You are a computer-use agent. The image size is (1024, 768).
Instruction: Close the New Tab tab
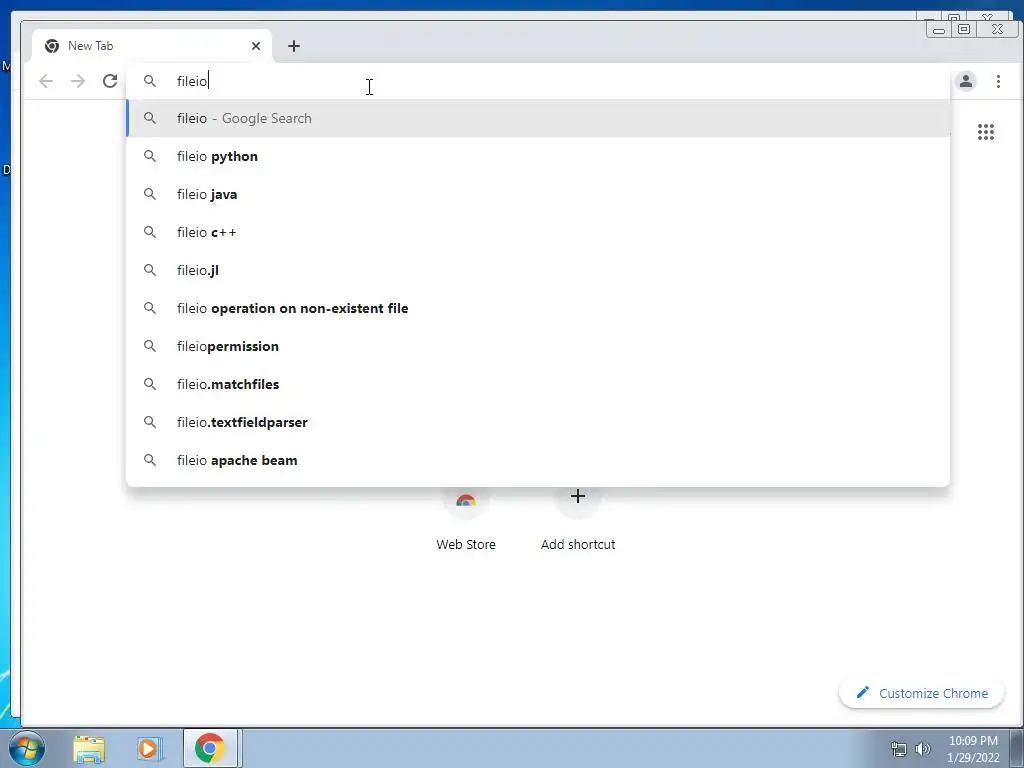coord(256,46)
